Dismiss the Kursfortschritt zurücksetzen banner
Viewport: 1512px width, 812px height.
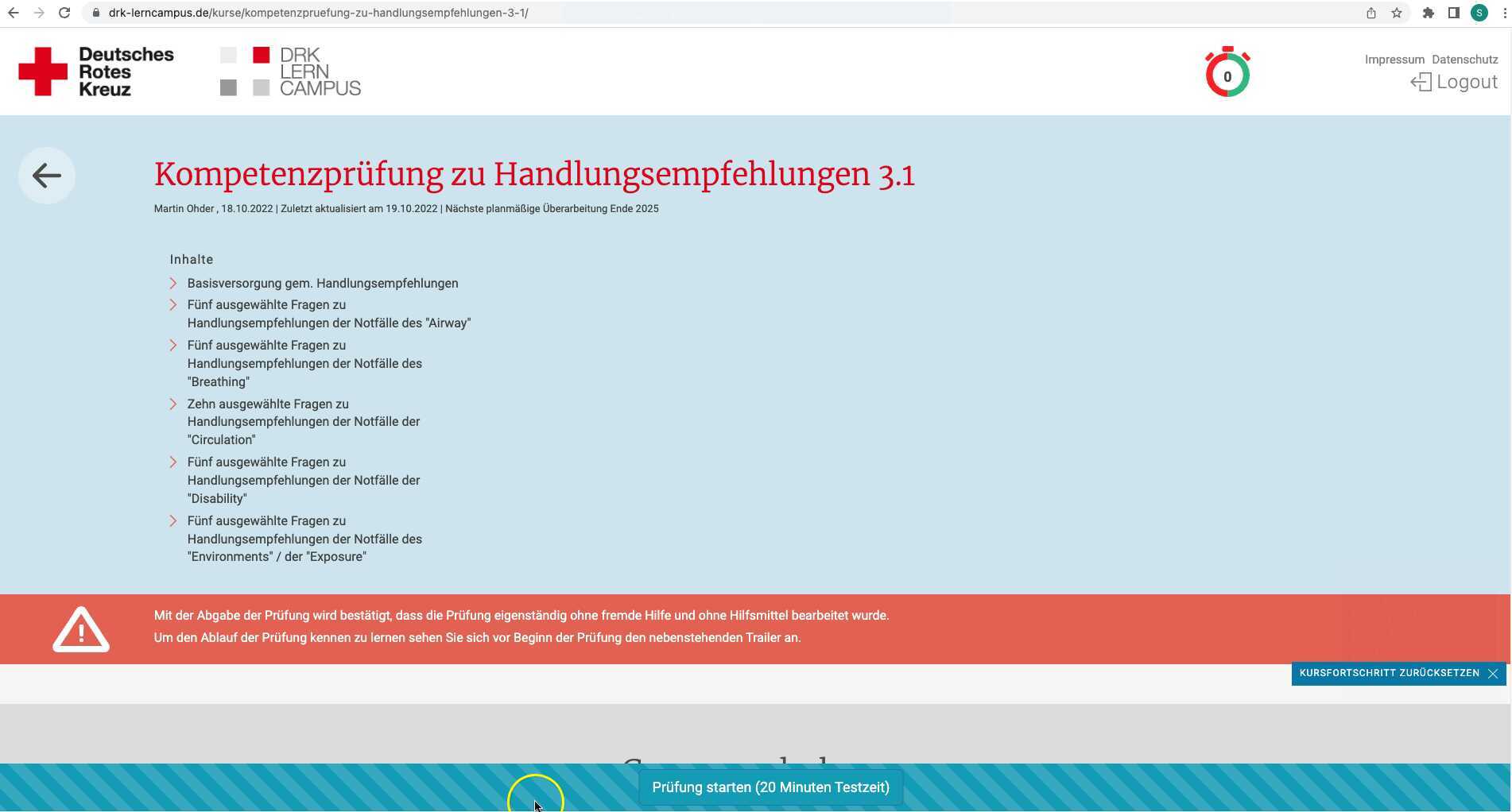[1493, 673]
